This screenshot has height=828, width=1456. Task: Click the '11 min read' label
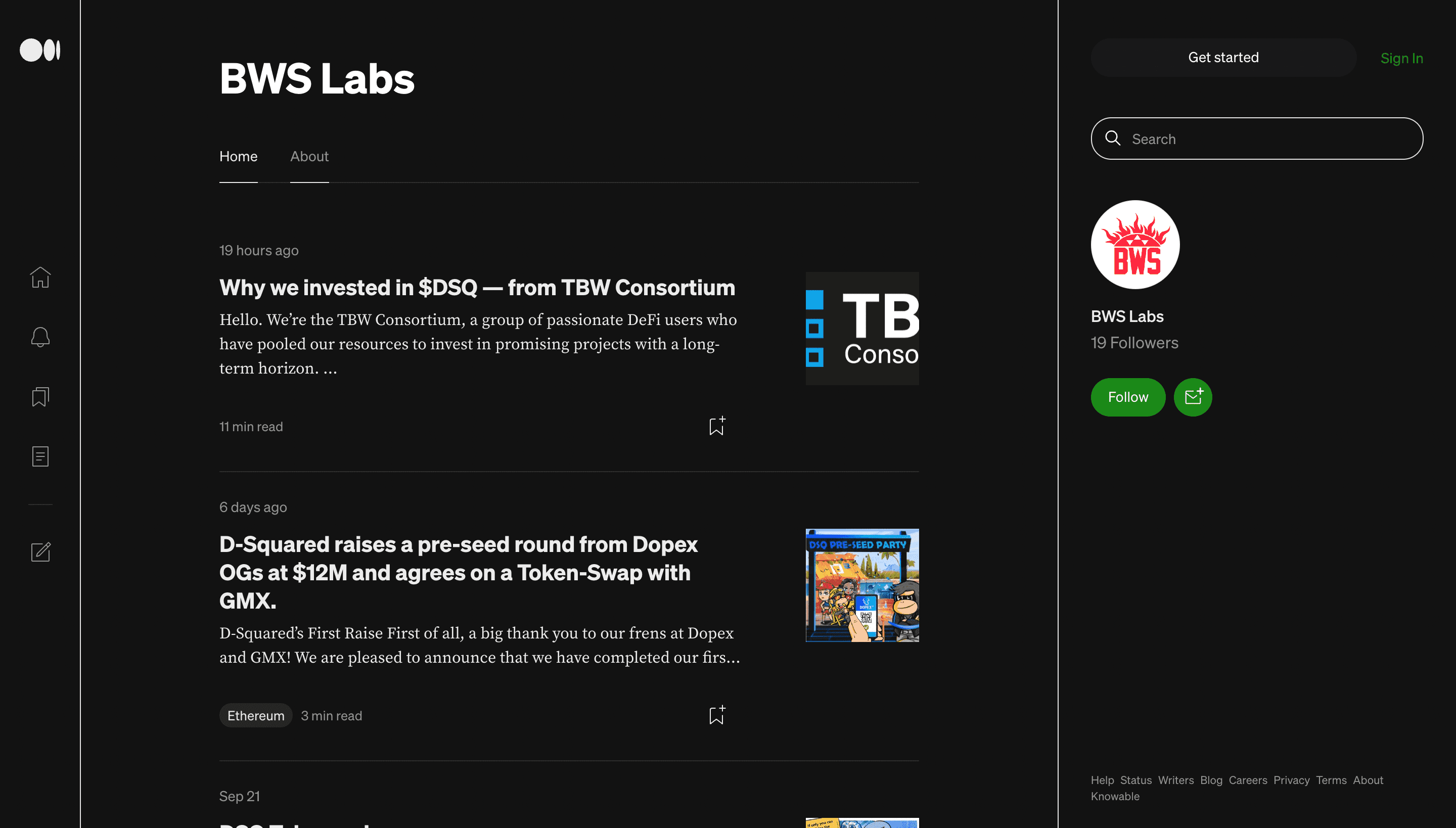(x=251, y=427)
